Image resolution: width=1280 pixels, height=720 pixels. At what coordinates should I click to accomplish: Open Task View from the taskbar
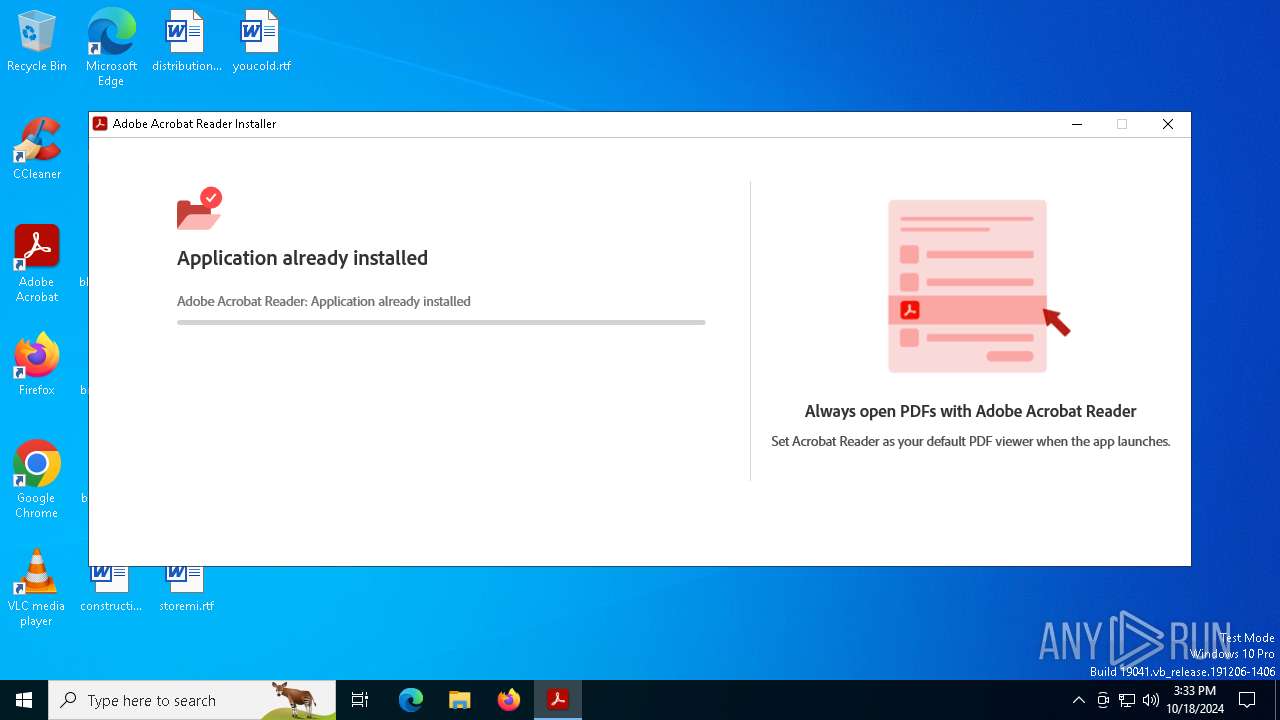point(360,700)
